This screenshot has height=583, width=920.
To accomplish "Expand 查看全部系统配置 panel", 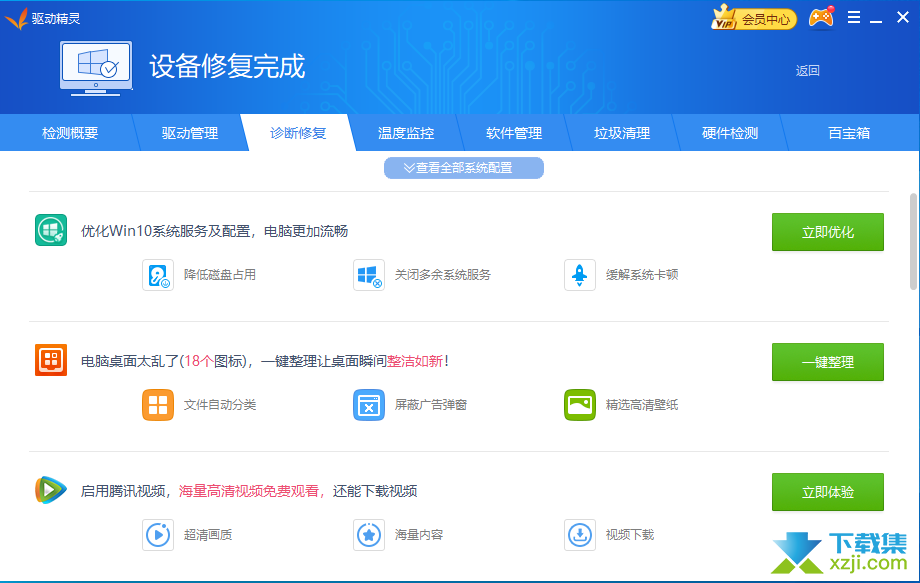I will coord(464,168).
